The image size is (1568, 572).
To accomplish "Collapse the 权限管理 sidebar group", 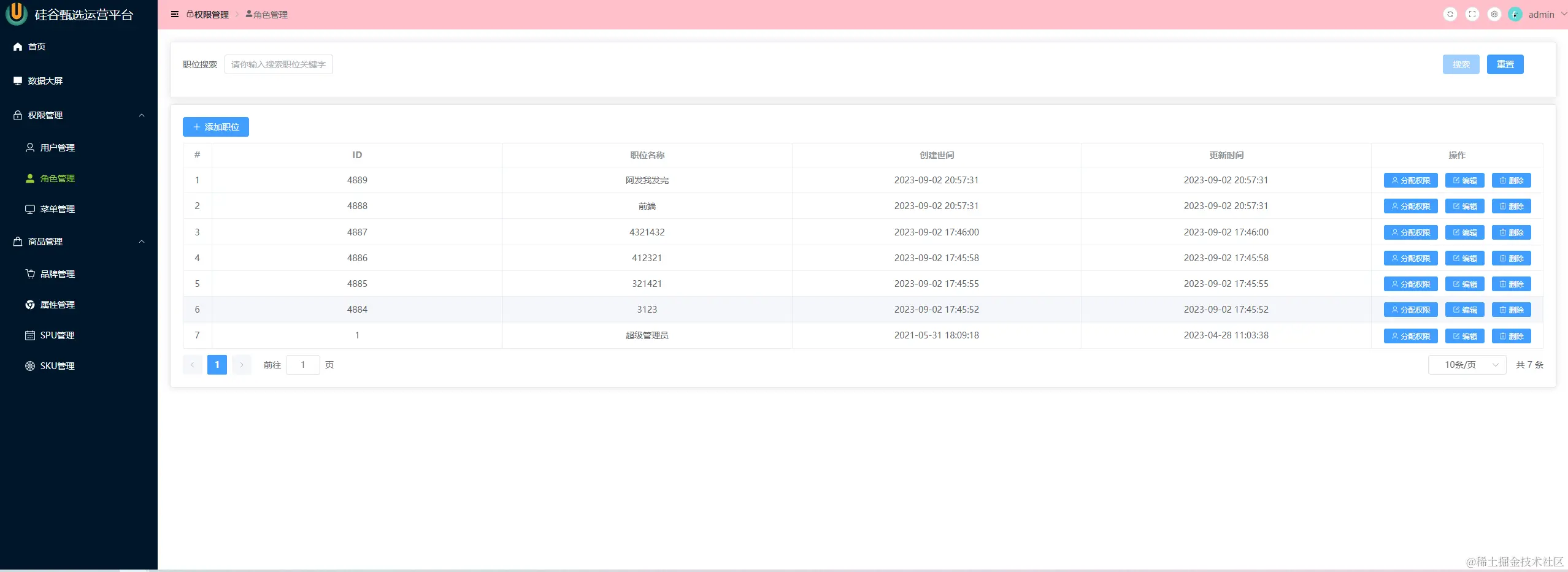I will pyautogui.click(x=79, y=115).
